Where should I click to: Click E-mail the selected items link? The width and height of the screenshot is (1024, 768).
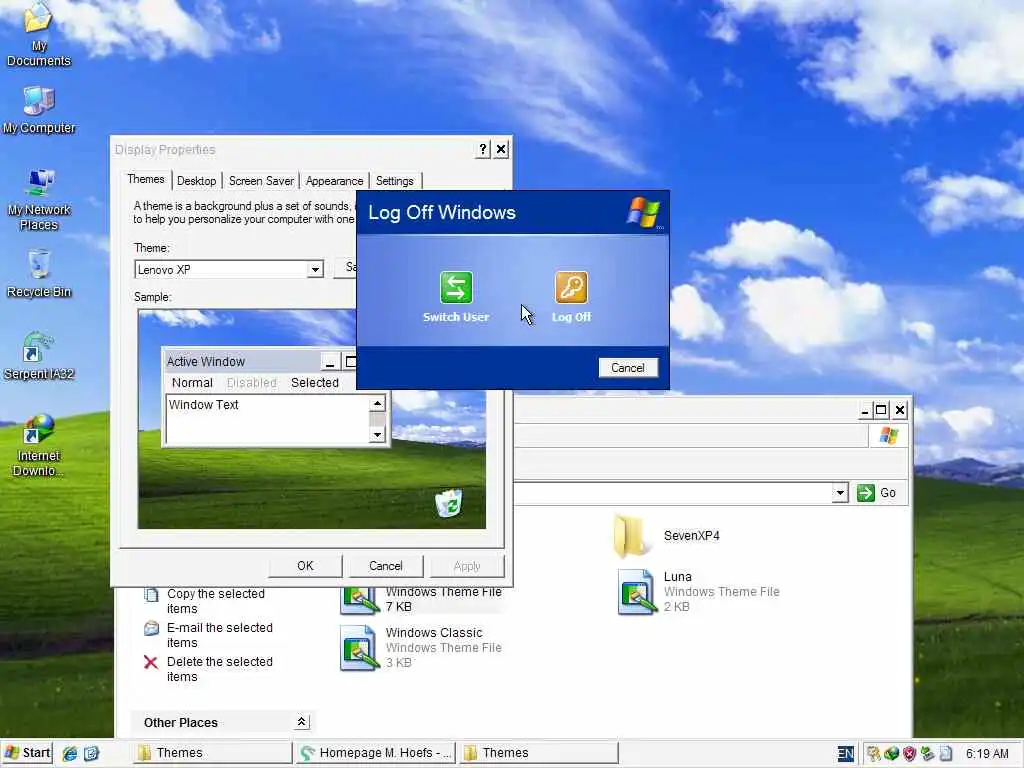(219, 635)
